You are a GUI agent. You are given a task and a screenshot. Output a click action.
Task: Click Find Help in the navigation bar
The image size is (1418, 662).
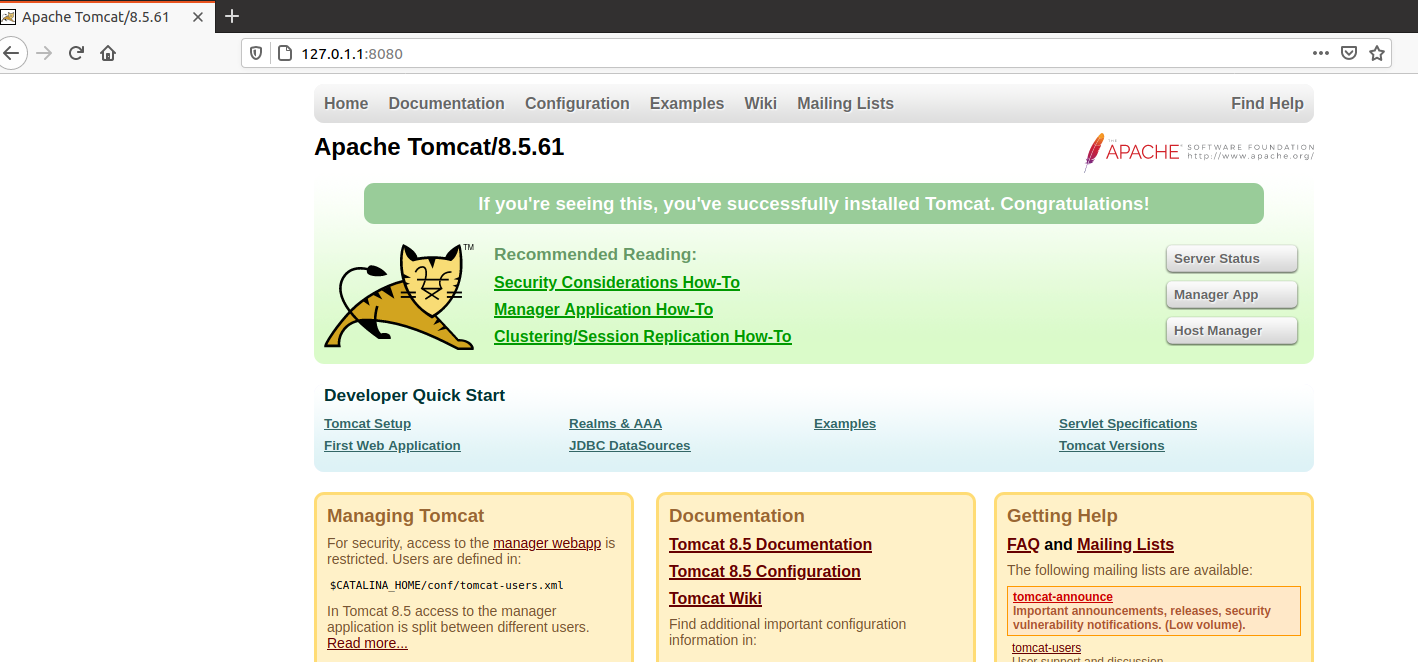click(1267, 103)
